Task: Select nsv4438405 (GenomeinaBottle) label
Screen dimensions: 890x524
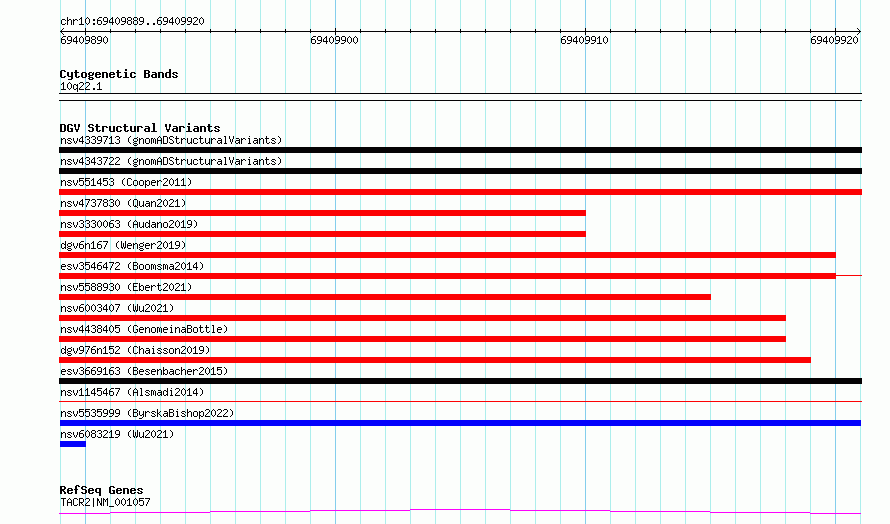Action: (144, 329)
